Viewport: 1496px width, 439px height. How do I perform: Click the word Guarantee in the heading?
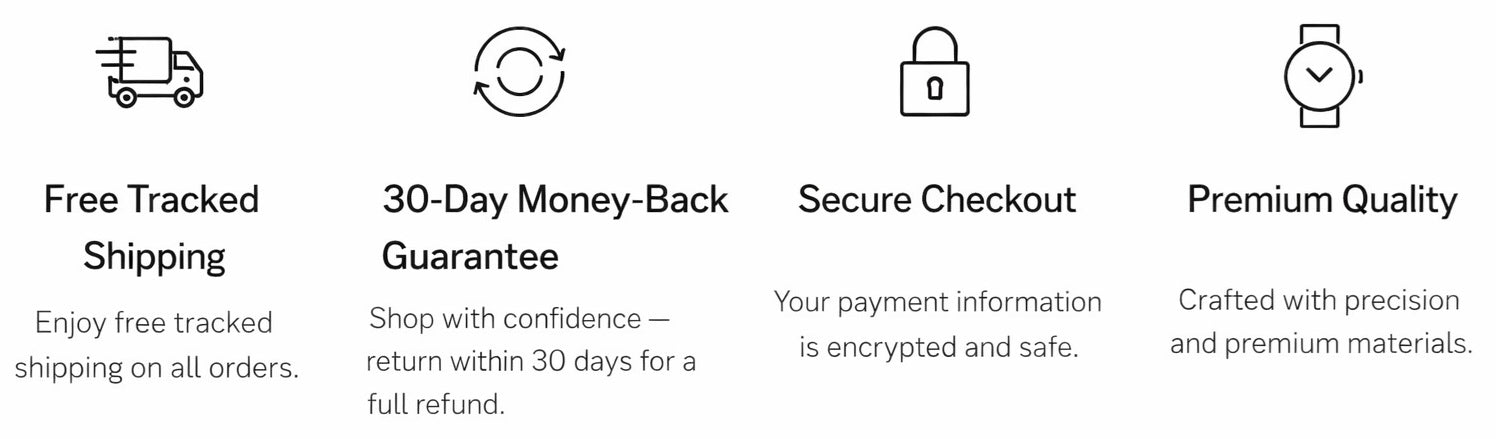[x=470, y=256]
